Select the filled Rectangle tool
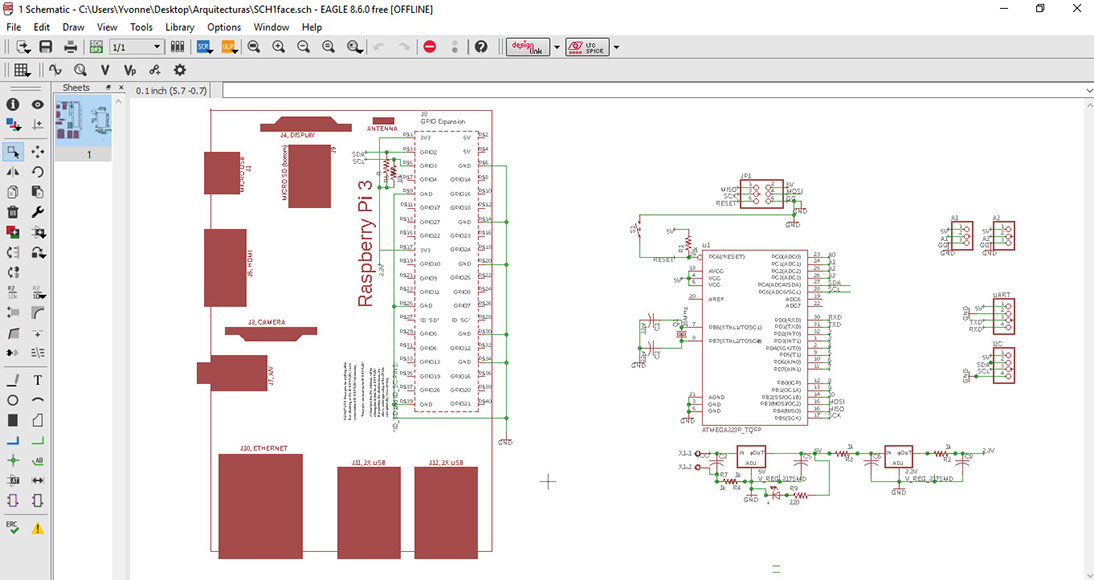The height and width of the screenshot is (580, 1094). [13, 420]
